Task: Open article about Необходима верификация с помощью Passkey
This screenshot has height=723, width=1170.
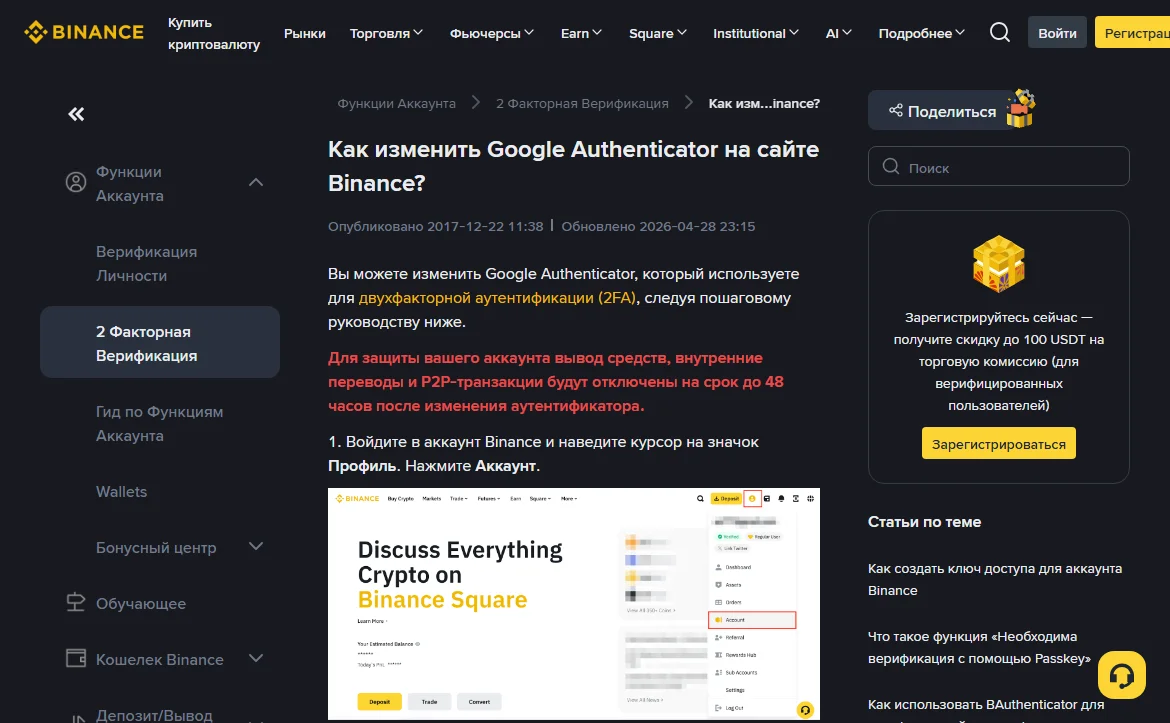Action: click(979, 647)
